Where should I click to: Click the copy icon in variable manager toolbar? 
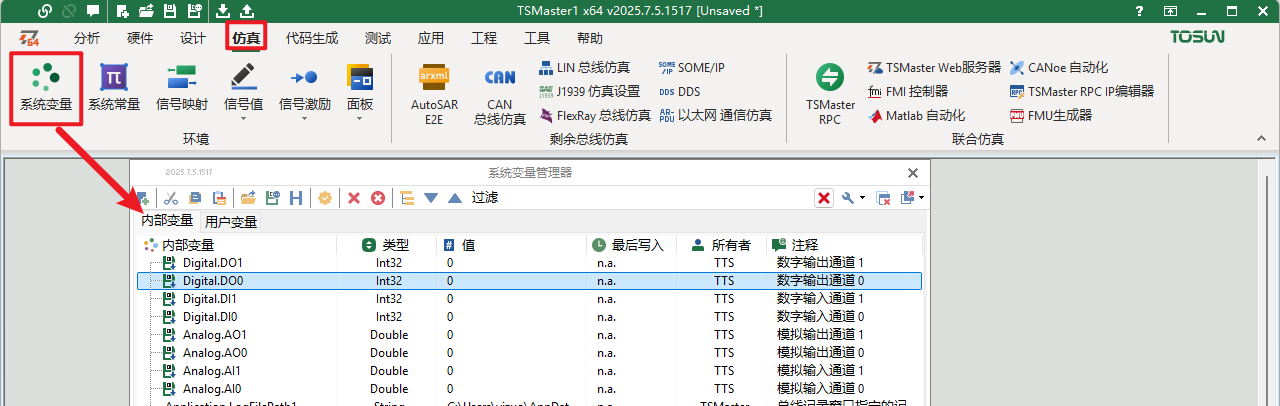pos(195,198)
